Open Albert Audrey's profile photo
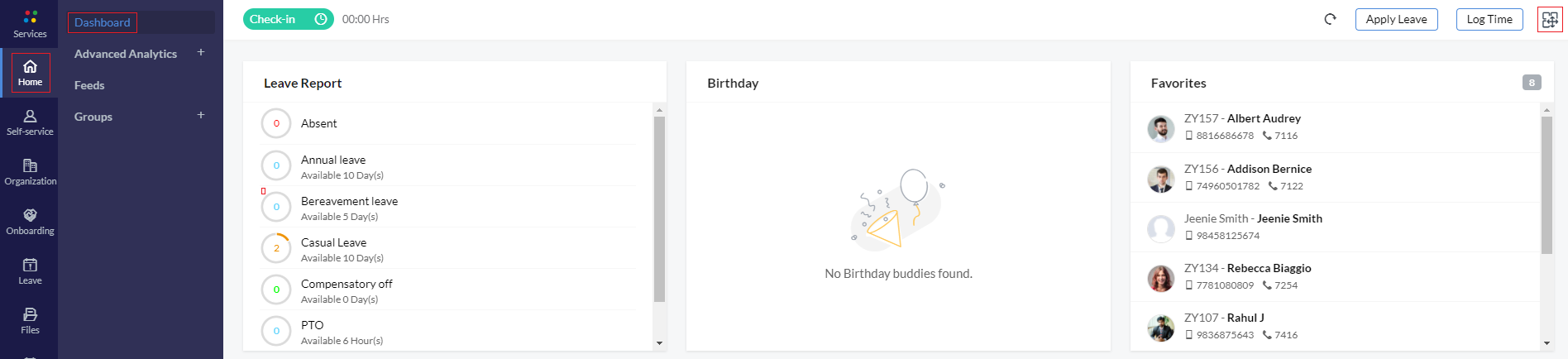This screenshot has width=1568, height=359. click(x=1160, y=128)
